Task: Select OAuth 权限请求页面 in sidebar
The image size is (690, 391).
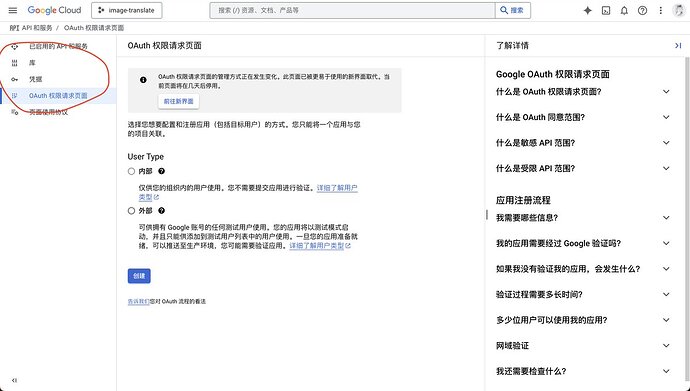Action: (x=58, y=95)
